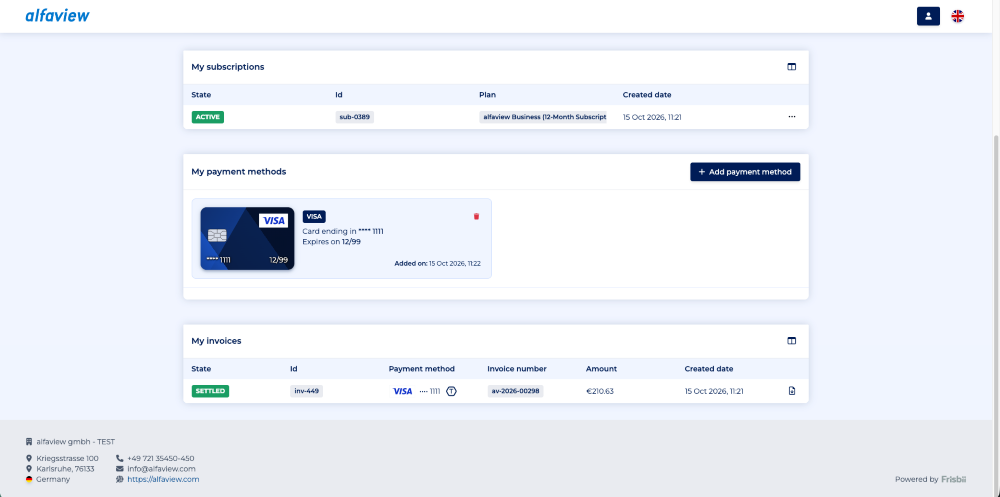Click the phone number +49 721 35450-450

tap(160, 458)
